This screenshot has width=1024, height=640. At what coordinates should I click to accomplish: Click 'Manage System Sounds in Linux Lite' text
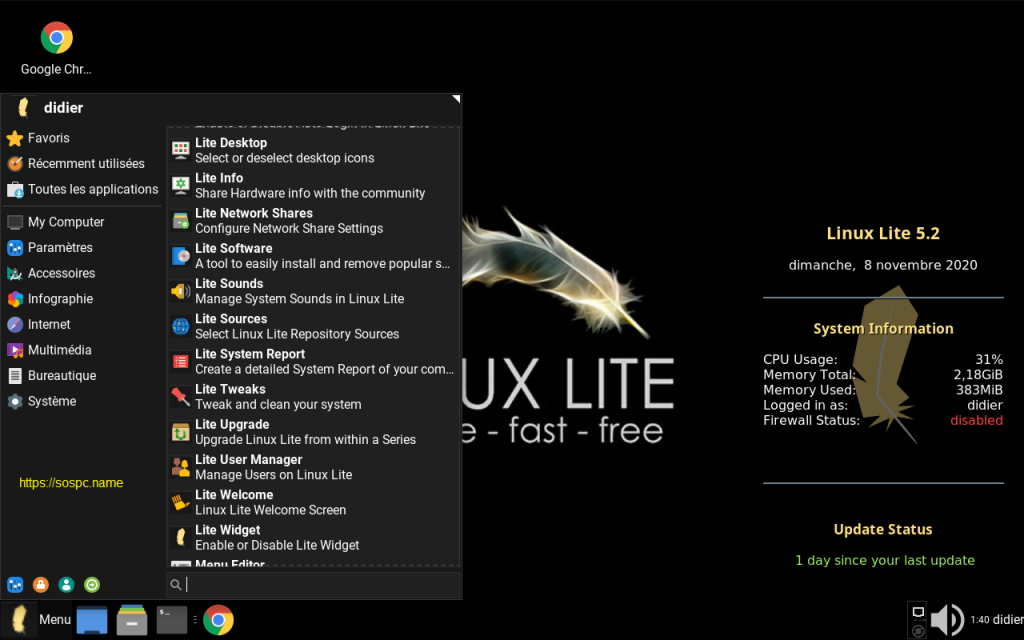300,299
